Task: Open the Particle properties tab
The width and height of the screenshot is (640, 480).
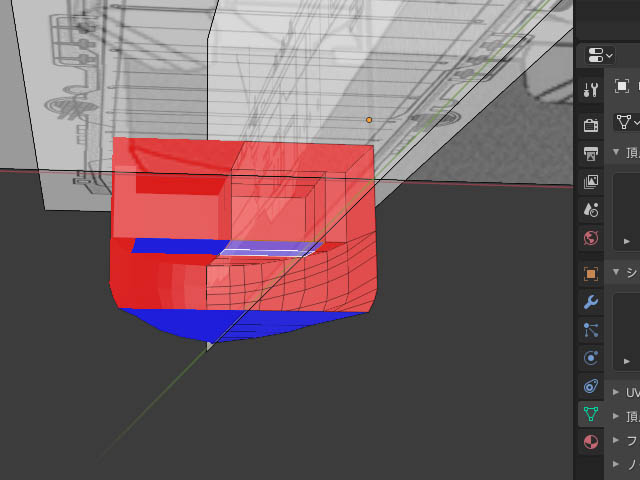Action: click(591, 330)
